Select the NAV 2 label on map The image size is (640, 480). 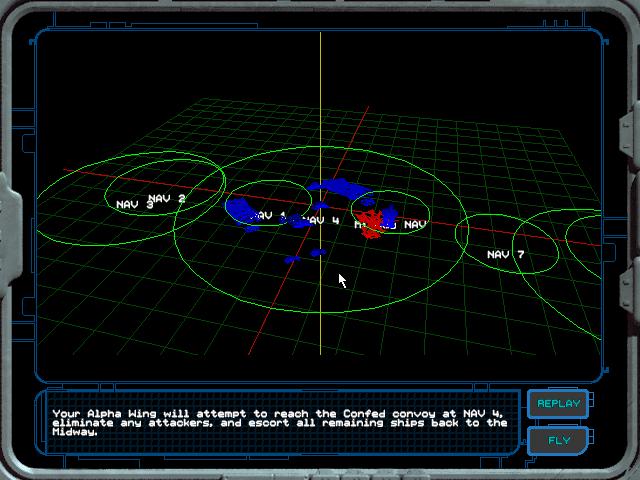tap(167, 198)
